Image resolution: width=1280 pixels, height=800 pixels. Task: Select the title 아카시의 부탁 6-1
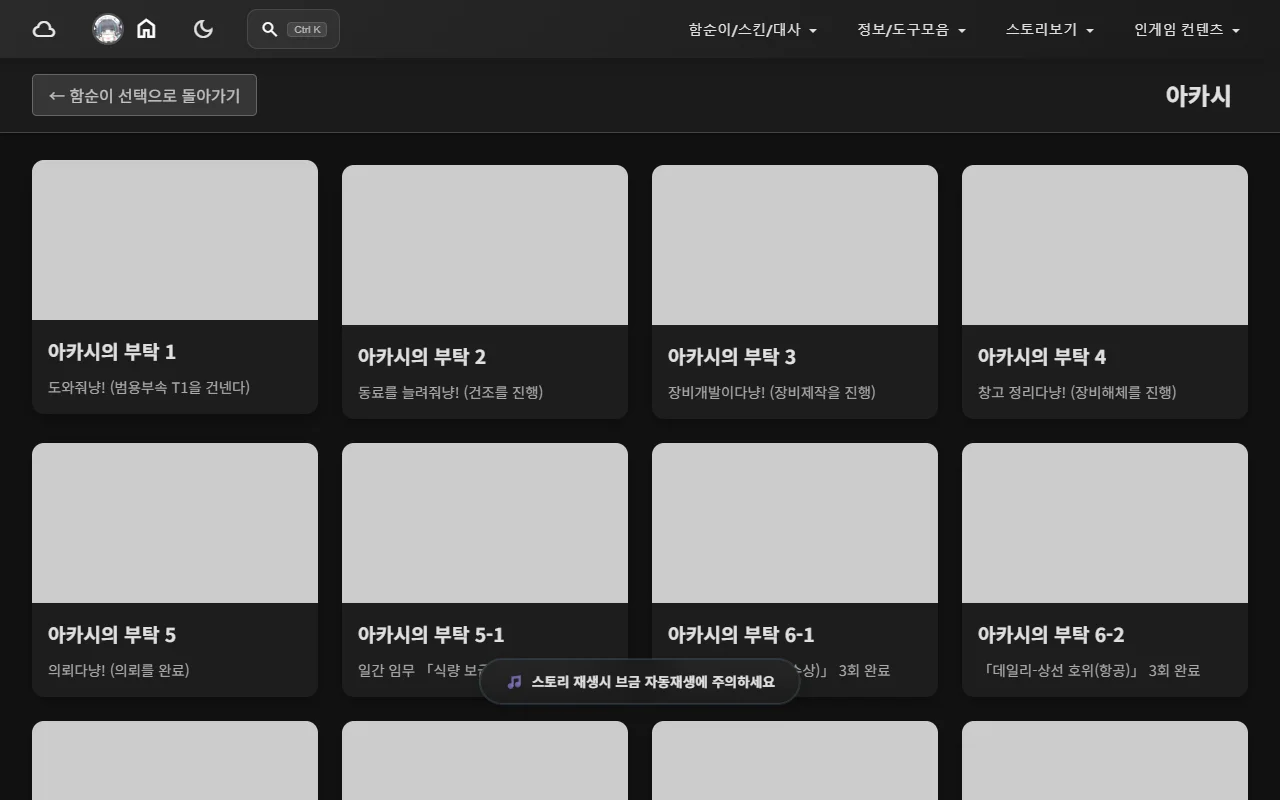[740, 635]
